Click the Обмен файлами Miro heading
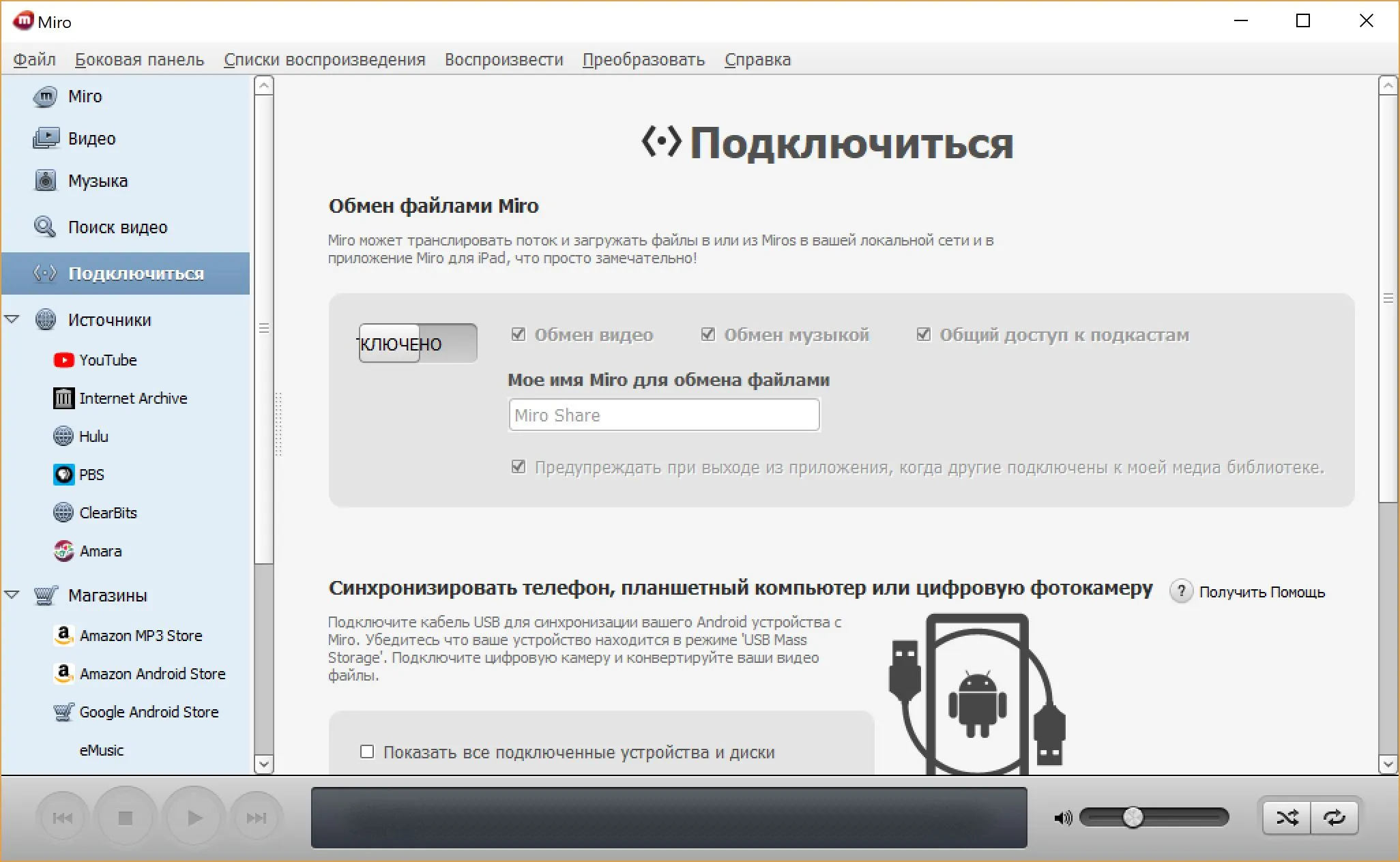 pos(433,206)
